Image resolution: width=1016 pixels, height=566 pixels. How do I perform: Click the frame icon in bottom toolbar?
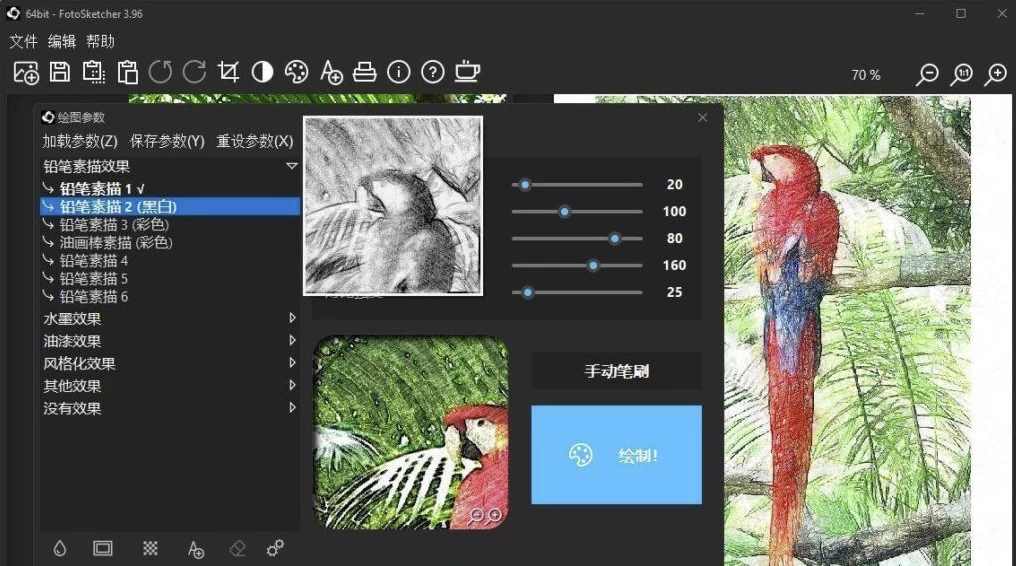point(102,548)
